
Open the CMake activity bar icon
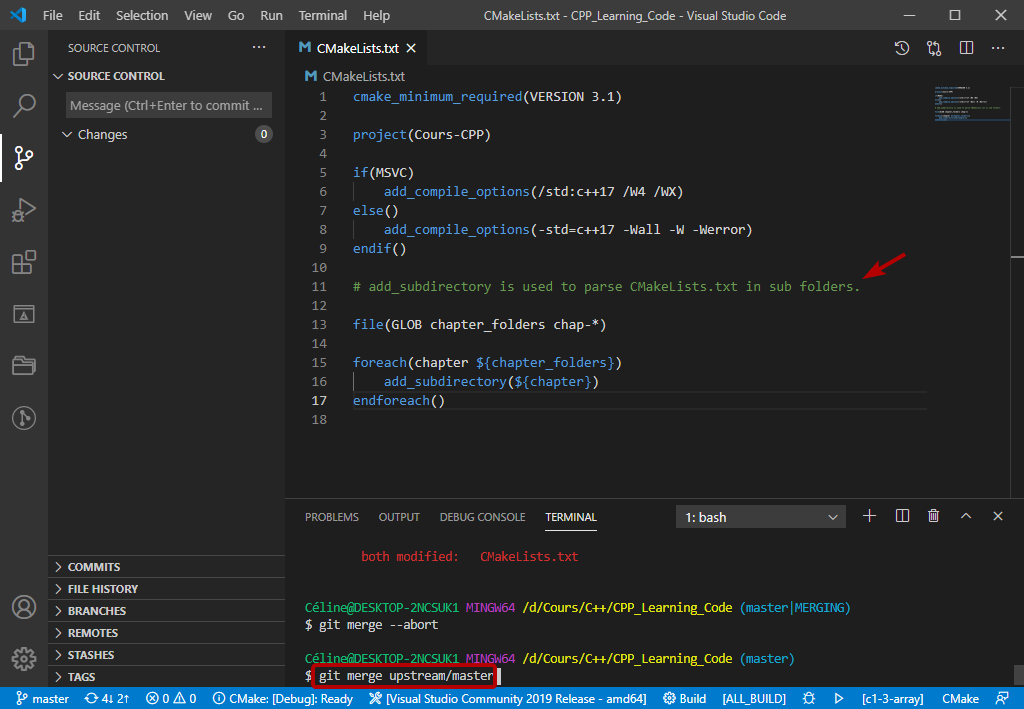[24, 314]
